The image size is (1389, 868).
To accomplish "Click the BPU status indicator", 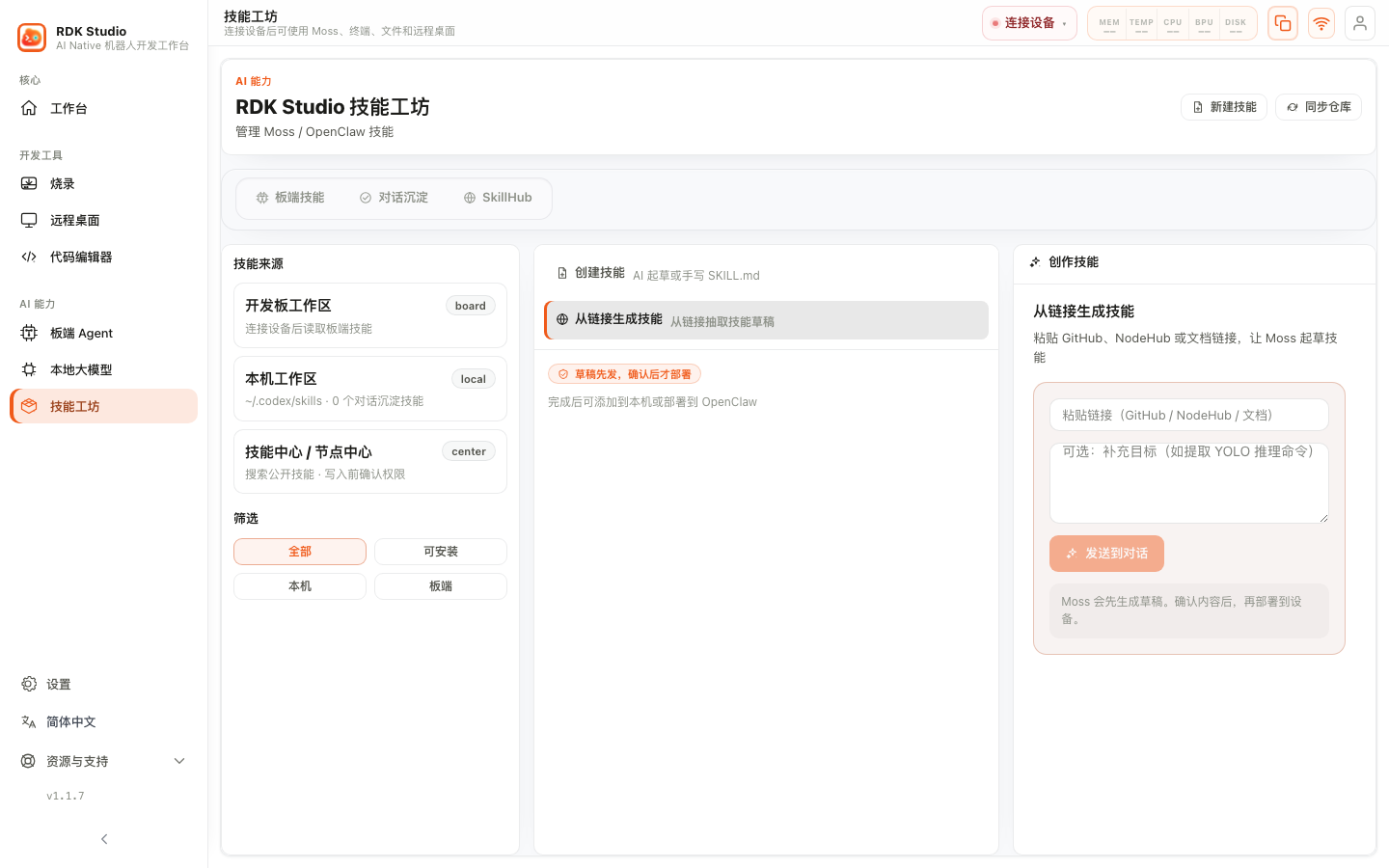I will coord(1204,24).
